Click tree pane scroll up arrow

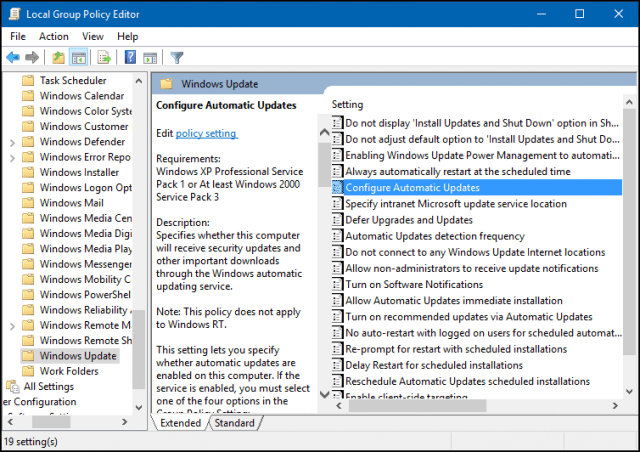(x=139, y=81)
